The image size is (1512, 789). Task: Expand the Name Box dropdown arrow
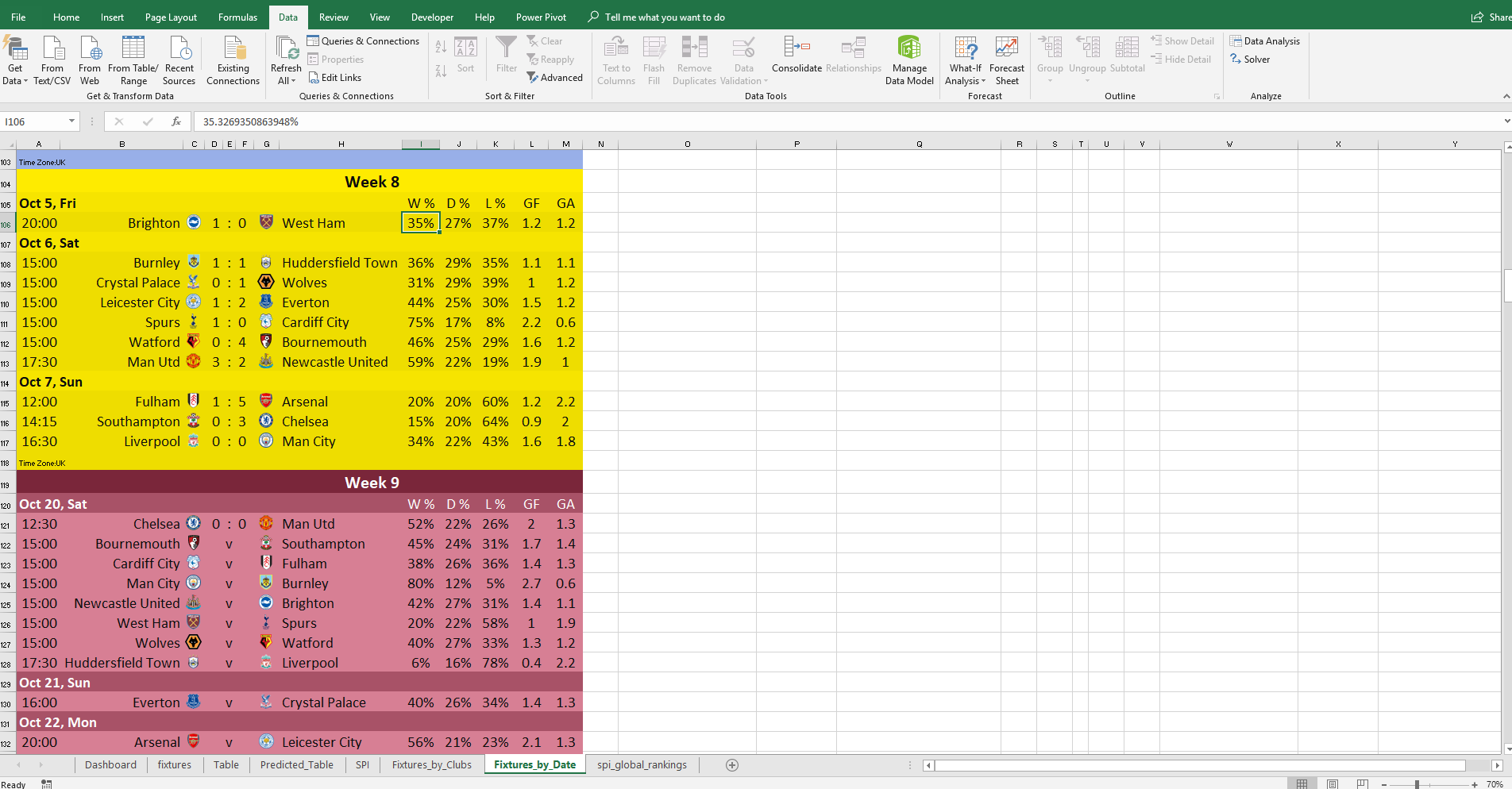pos(71,121)
